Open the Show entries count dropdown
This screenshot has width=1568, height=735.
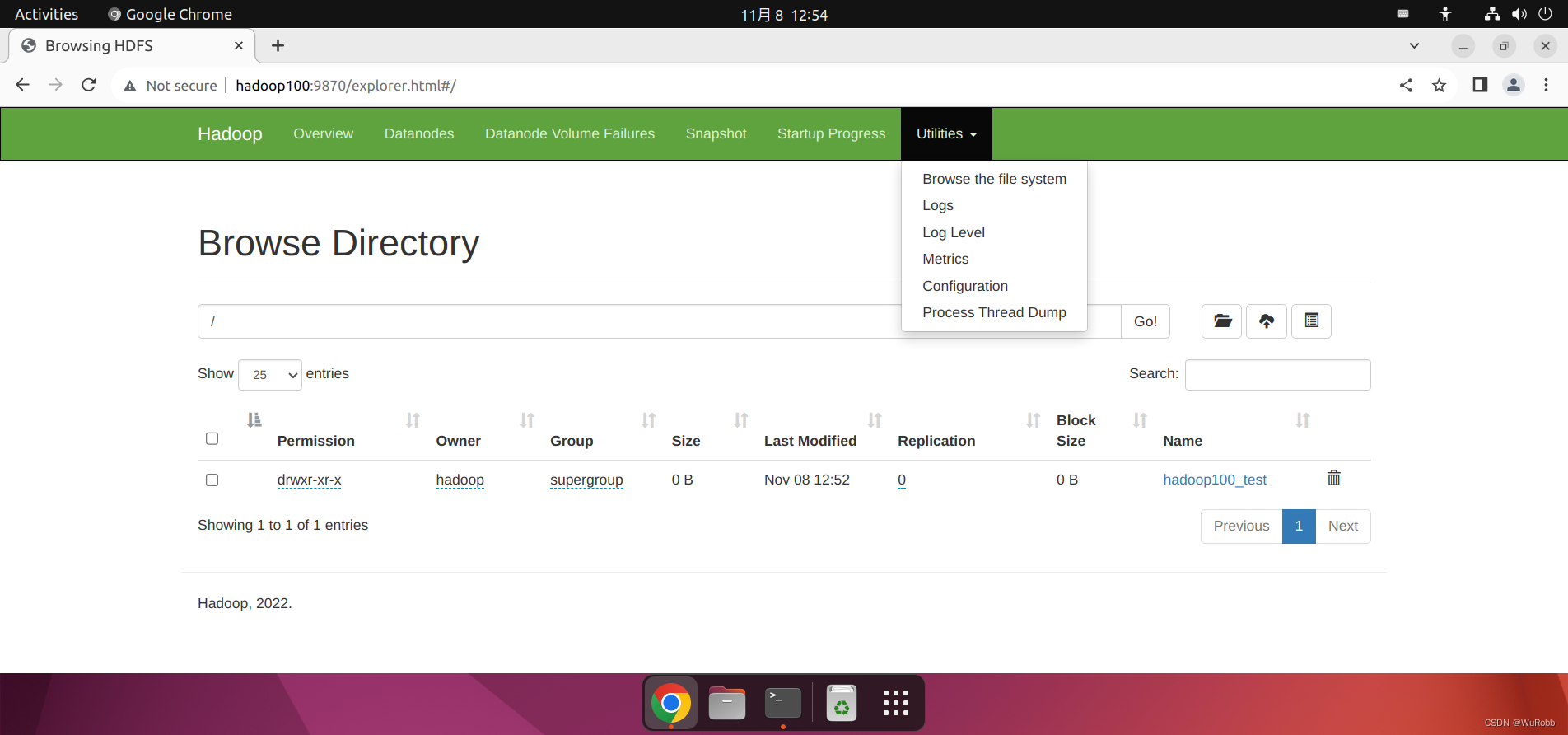tap(270, 375)
